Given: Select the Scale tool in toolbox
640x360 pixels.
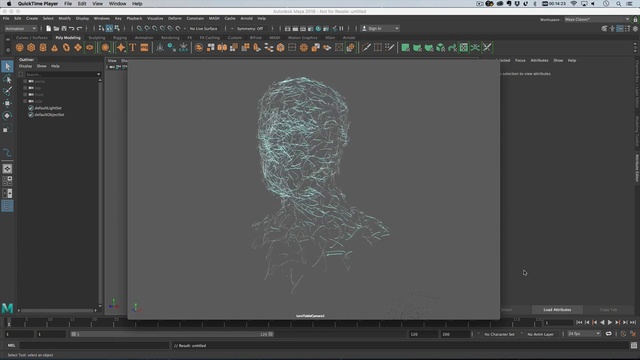Looking at the screenshot, I should point(7,129).
